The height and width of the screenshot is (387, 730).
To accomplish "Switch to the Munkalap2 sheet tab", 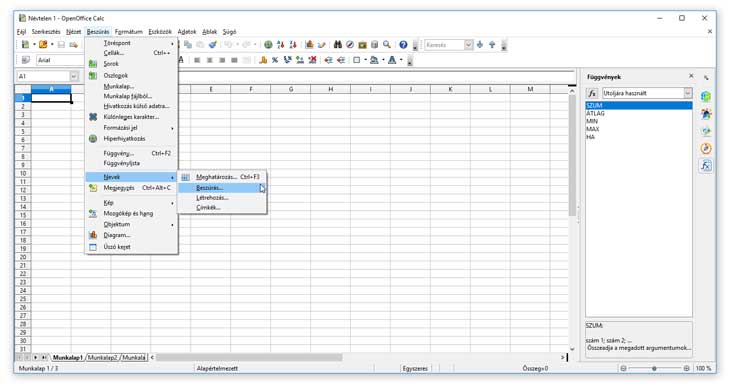I will pos(103,358).
